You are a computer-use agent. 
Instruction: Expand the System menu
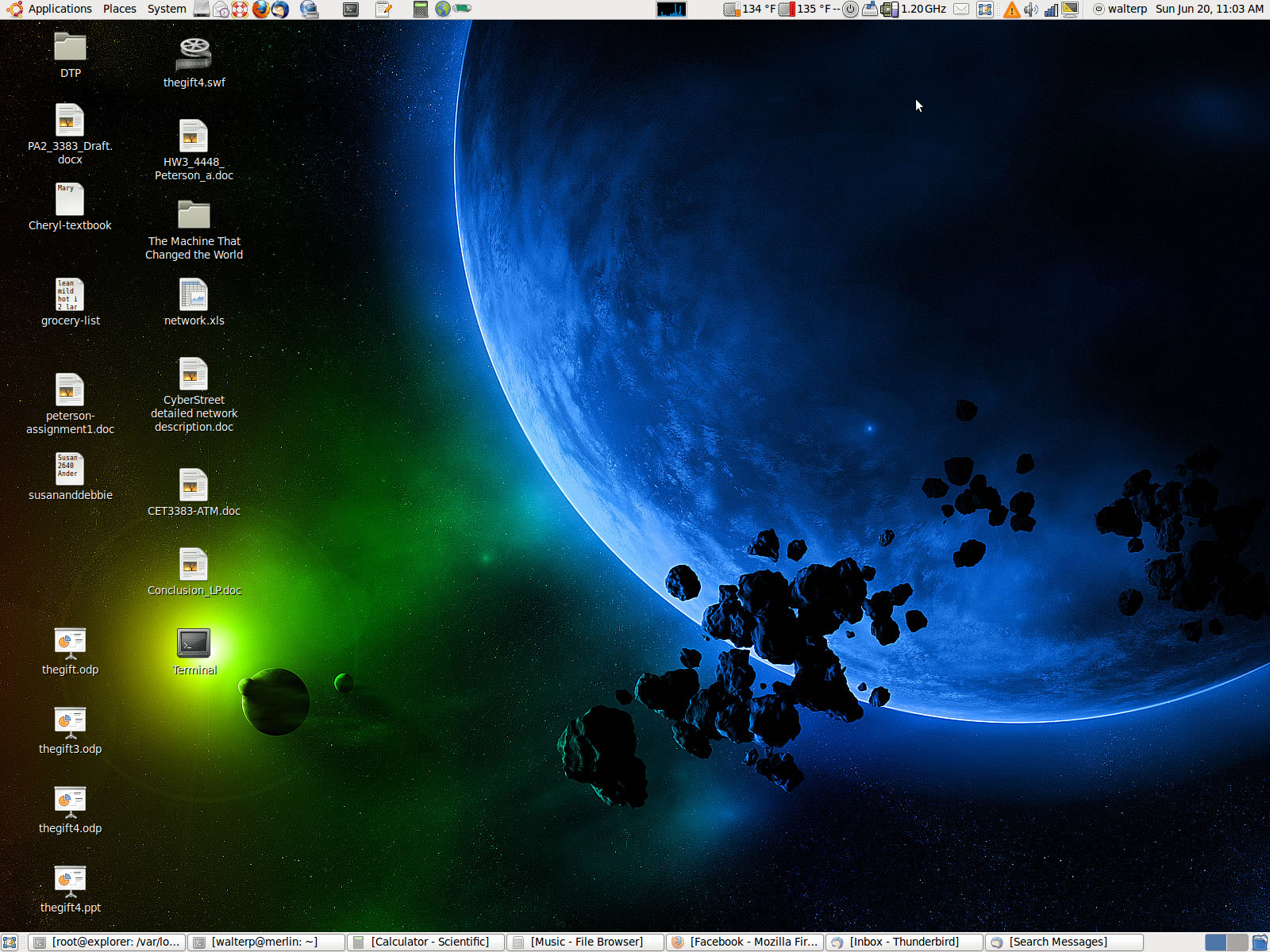[x=167, y=9]
